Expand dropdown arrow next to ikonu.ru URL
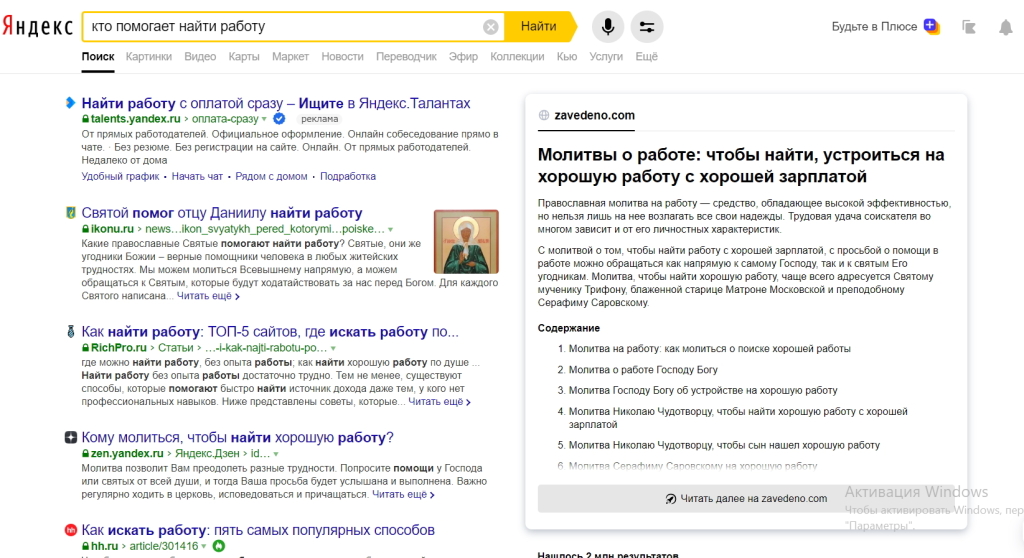This screenshot has width=1024, height=558. coord(390,229)
